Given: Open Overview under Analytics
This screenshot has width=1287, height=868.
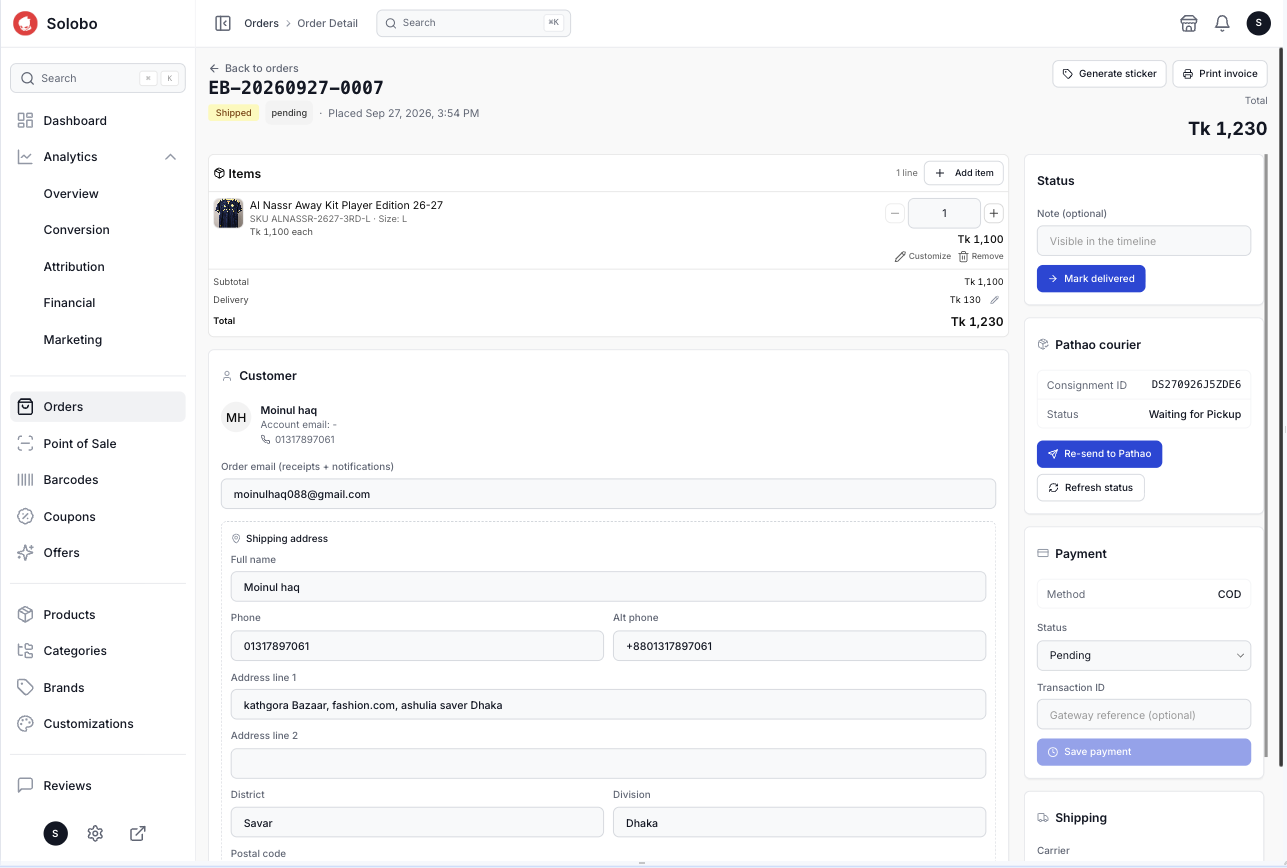Looking at the screenshot, I should pos(71,194).
